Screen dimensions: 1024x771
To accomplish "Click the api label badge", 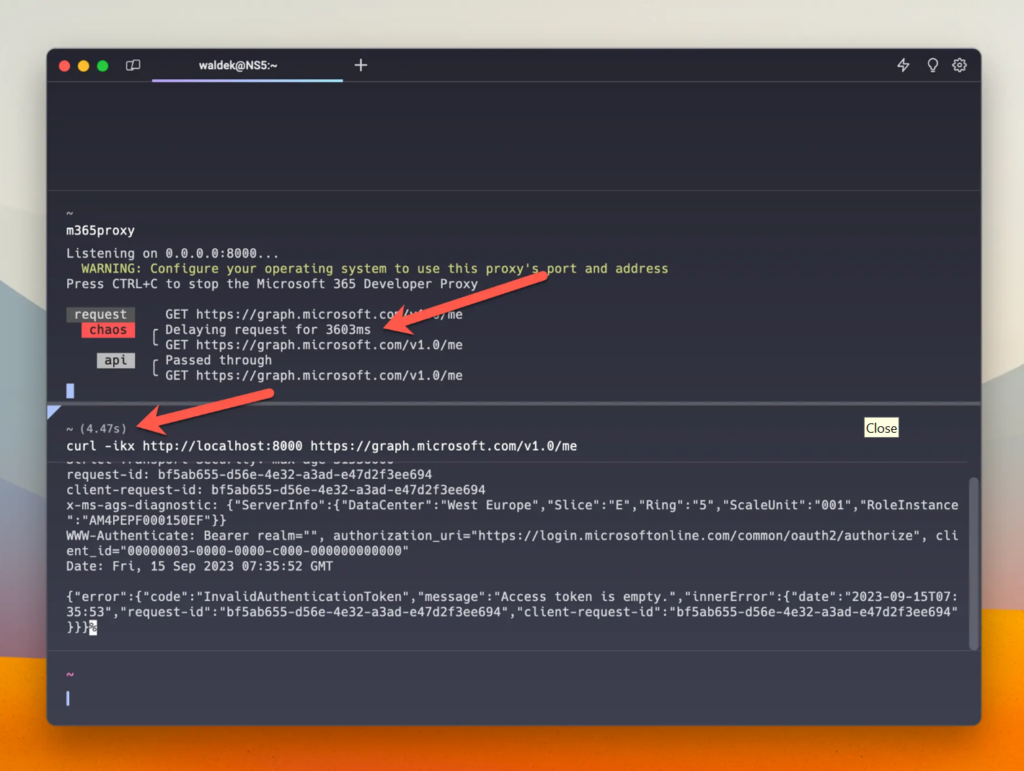I will click(x=116, y=360).
